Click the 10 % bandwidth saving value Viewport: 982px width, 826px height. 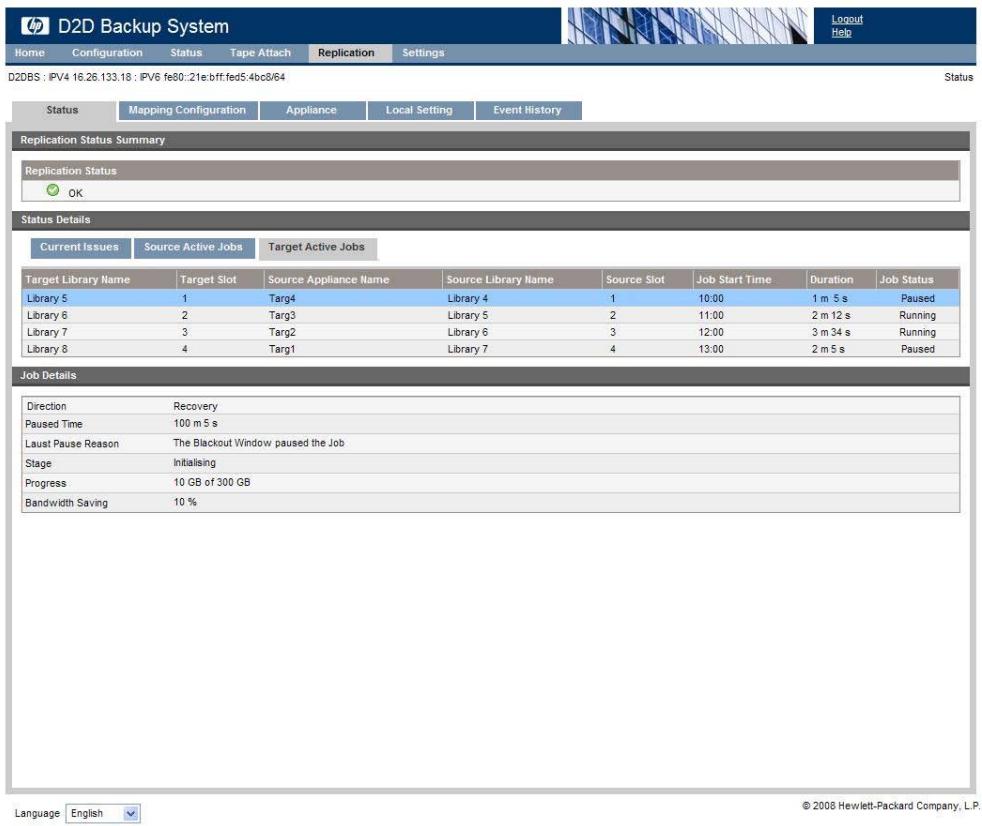(185, 502)
